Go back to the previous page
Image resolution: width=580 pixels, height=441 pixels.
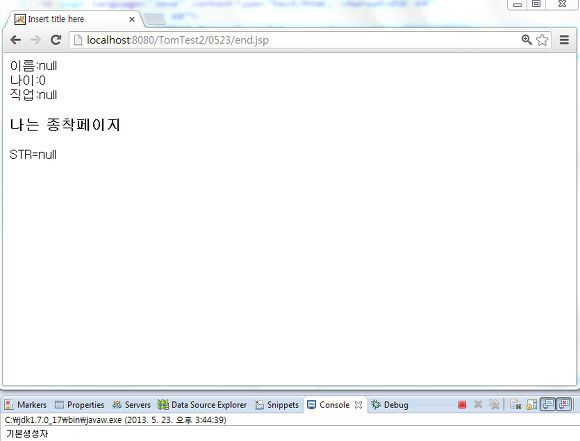(16, 40)
